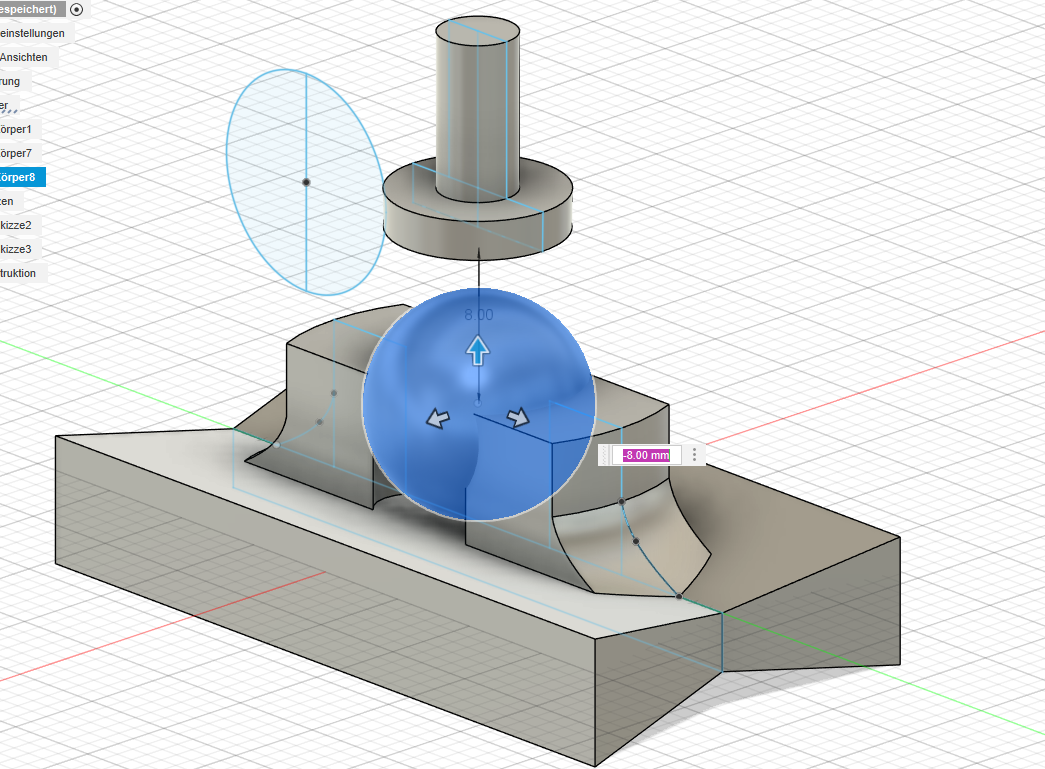Click the Konstruktion folder in browser
The image size is (1045, 769).
[20, 273]
